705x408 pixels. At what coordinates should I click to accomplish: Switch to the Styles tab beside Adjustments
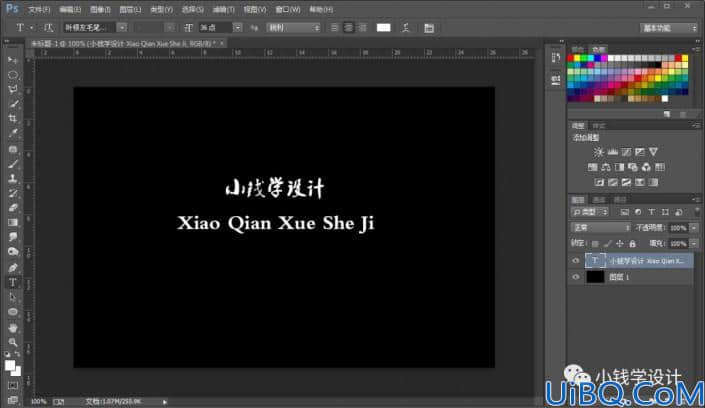pos(599,126)
